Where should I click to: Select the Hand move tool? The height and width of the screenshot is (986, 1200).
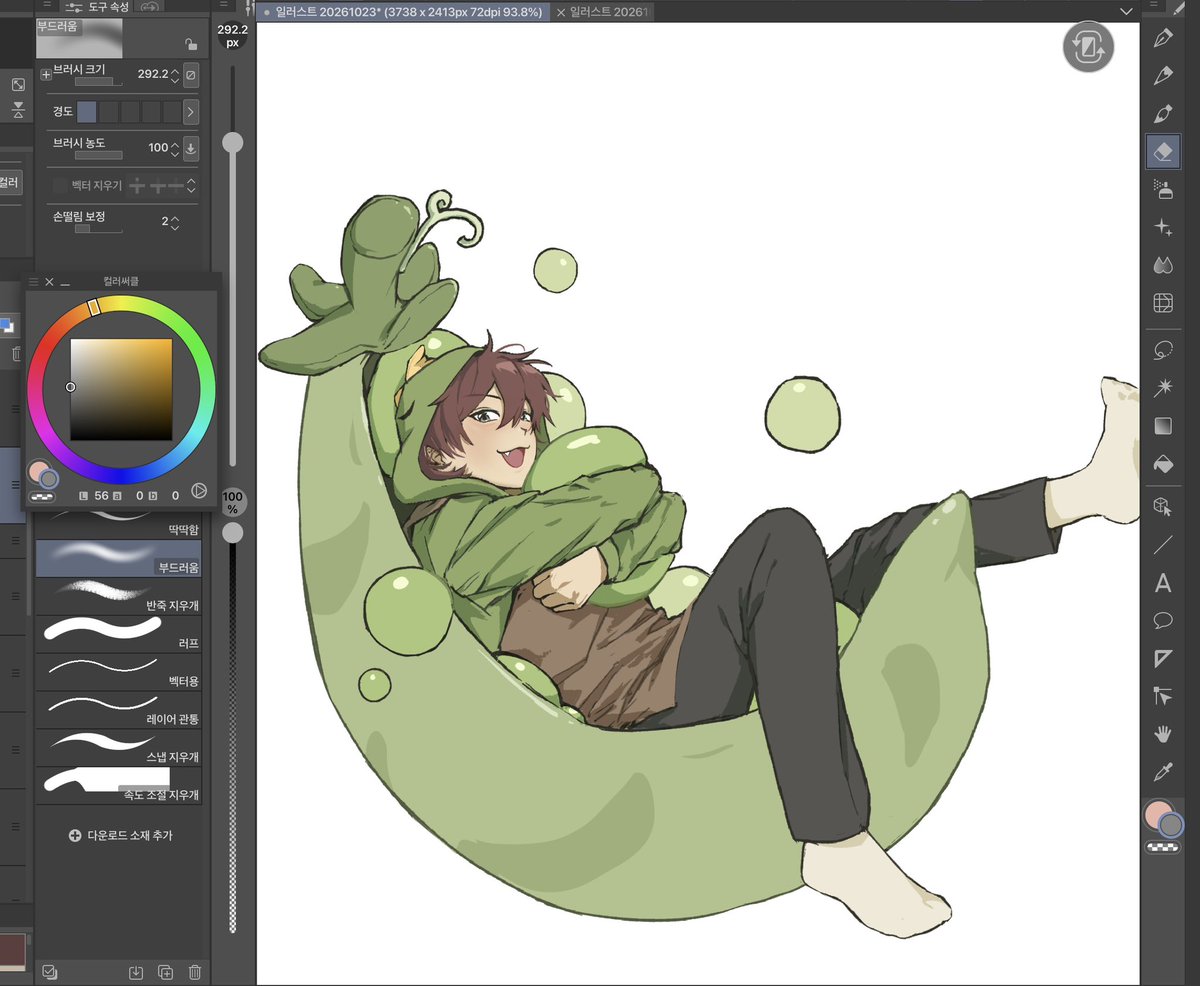point(1163,734)
